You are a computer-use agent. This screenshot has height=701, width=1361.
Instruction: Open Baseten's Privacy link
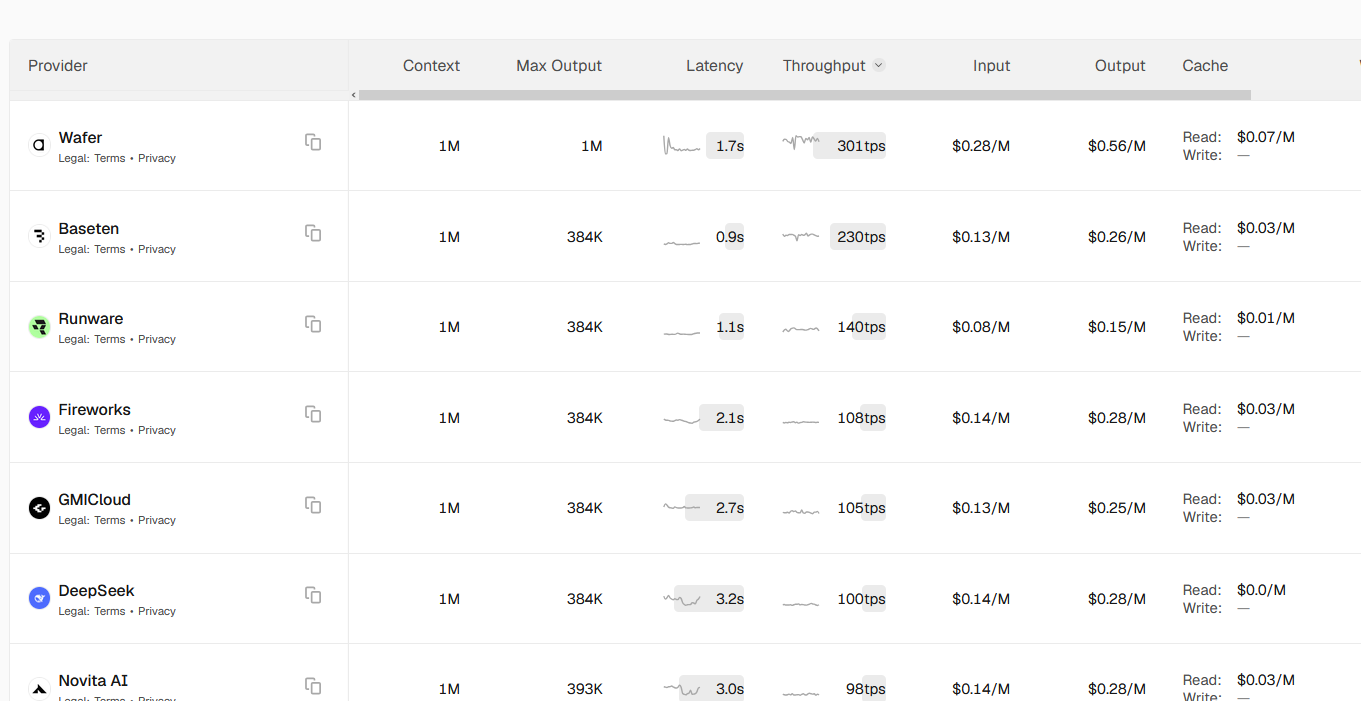pyautogui.click(x=157, y=249)
